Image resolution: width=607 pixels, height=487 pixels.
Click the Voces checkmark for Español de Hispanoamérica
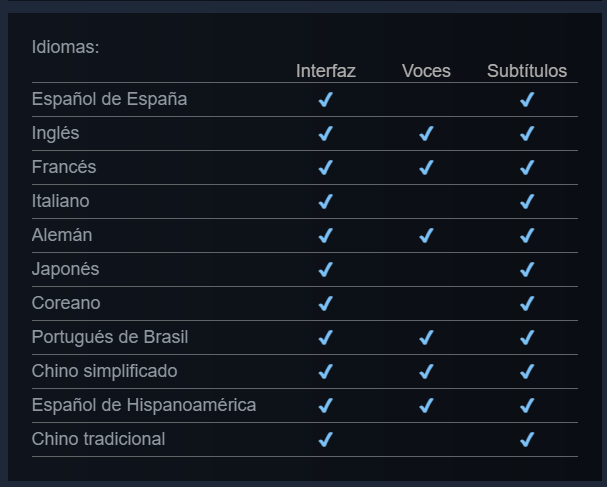[426, 406]
